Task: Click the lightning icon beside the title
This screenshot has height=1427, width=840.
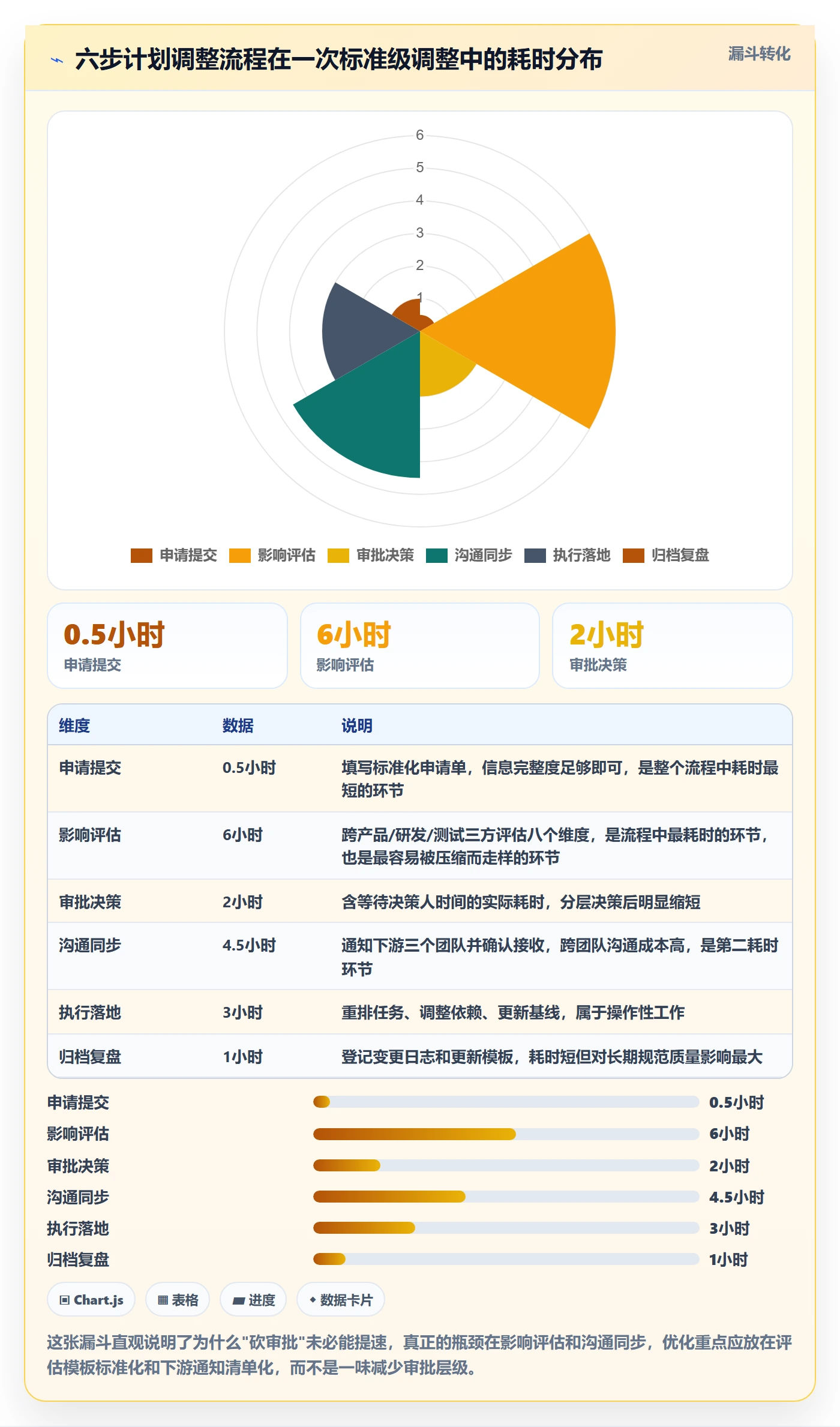Action: click(57, 60)
